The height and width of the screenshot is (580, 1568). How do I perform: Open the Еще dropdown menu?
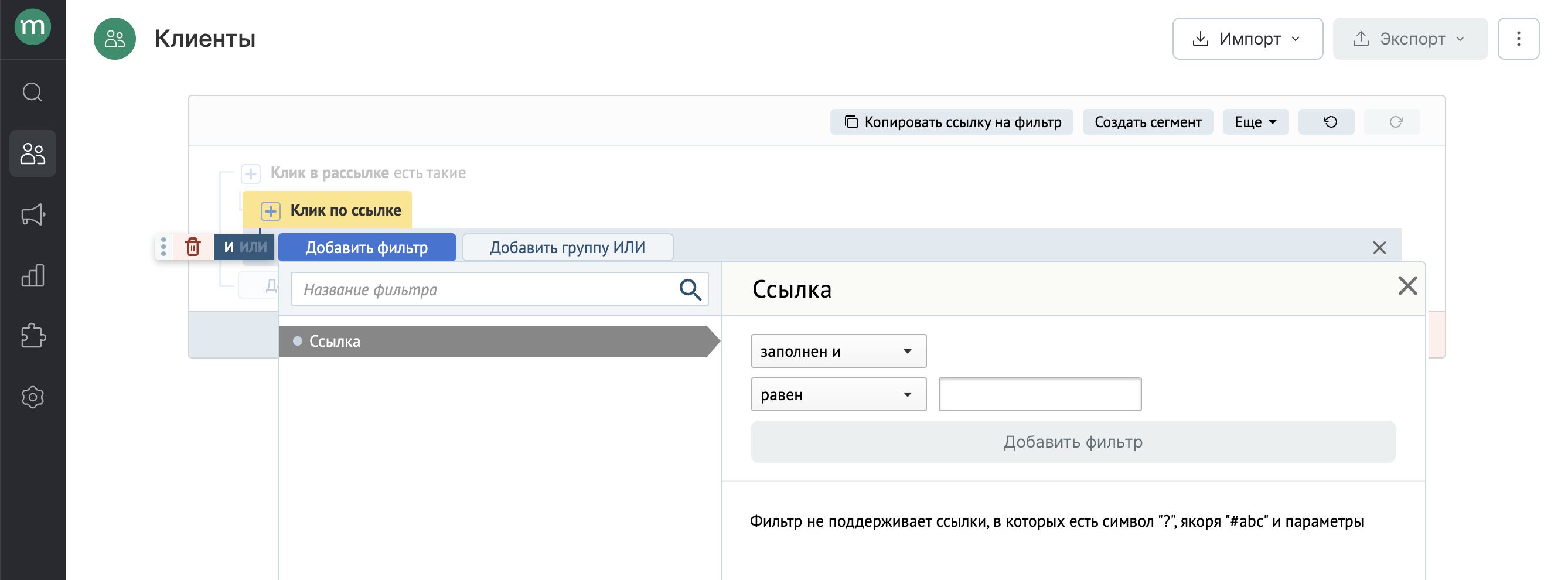pyautogui.click(x=1255, y=122)
